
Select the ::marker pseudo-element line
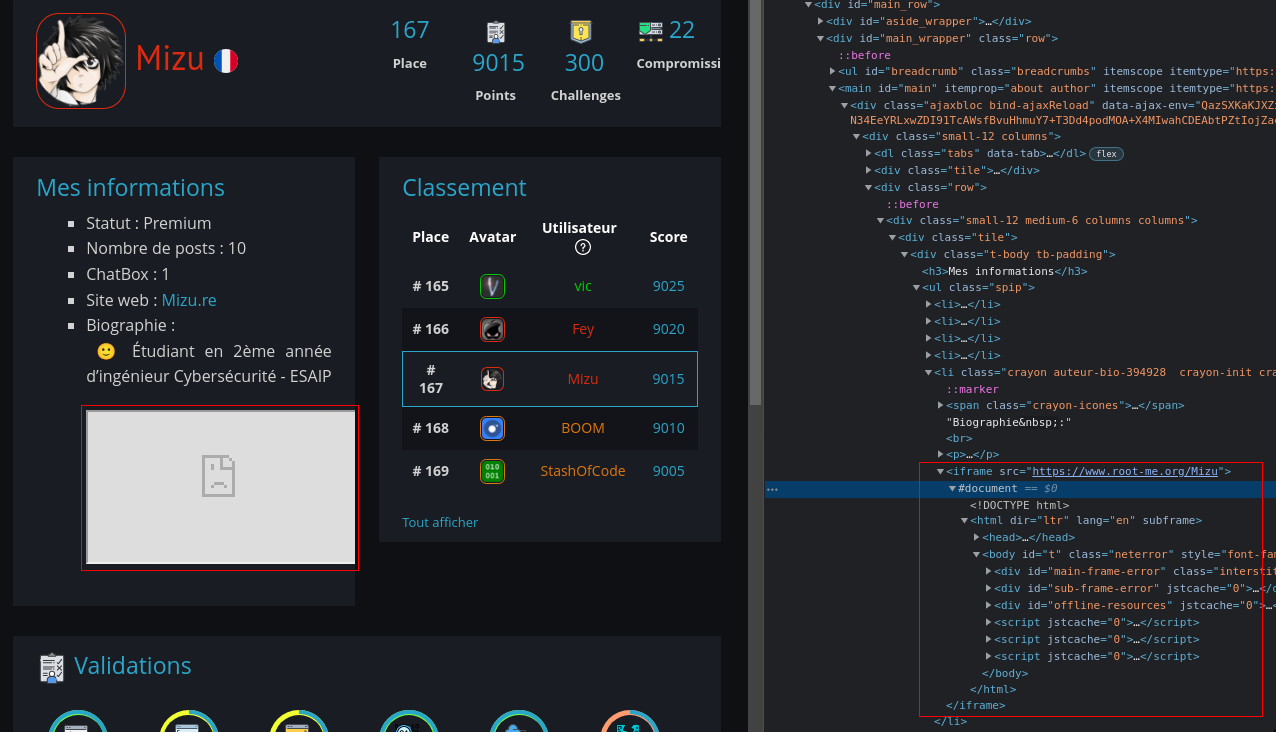click(x=972, y=389)
